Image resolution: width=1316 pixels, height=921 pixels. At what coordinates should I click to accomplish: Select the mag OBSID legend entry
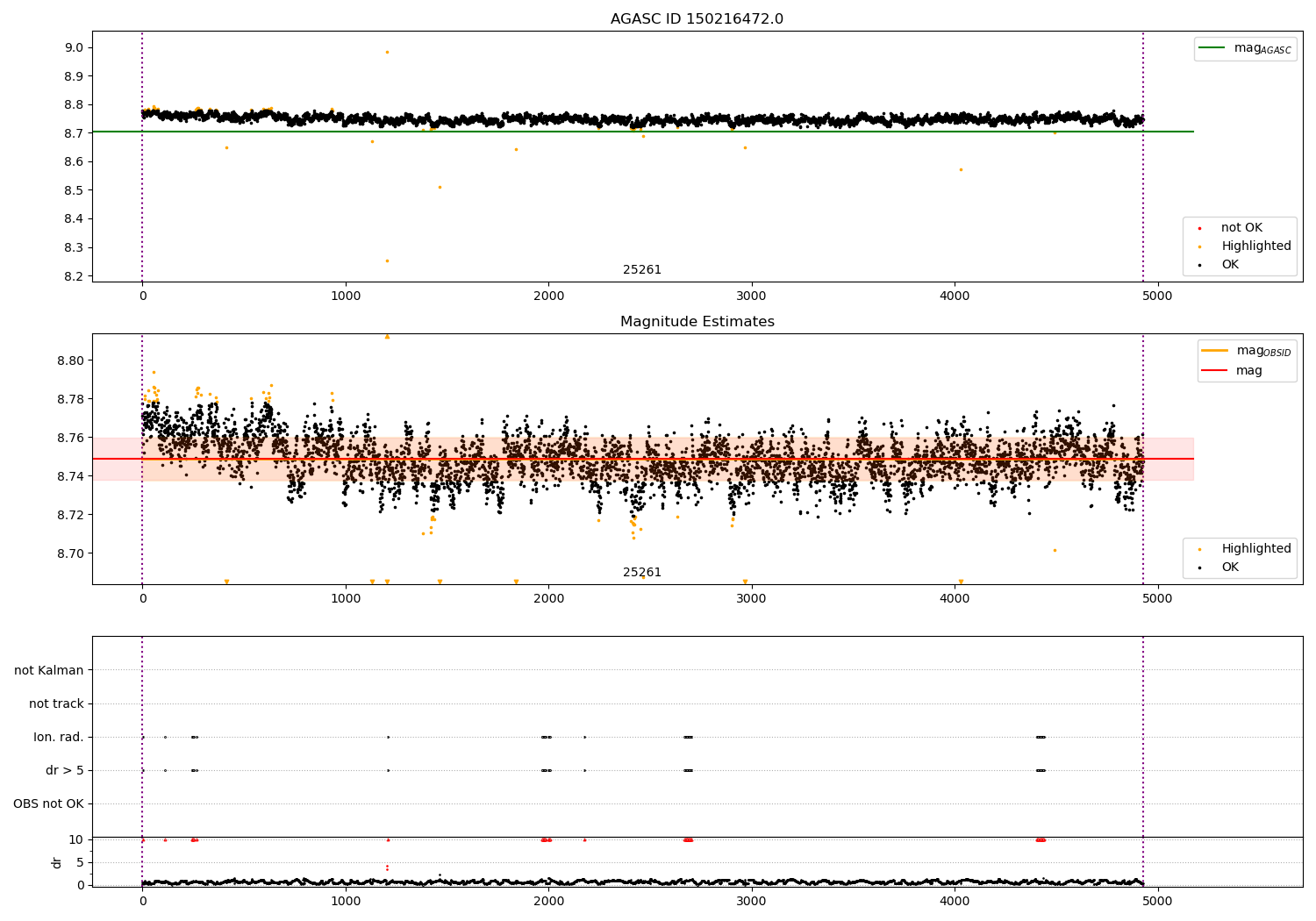point(1247,351)
